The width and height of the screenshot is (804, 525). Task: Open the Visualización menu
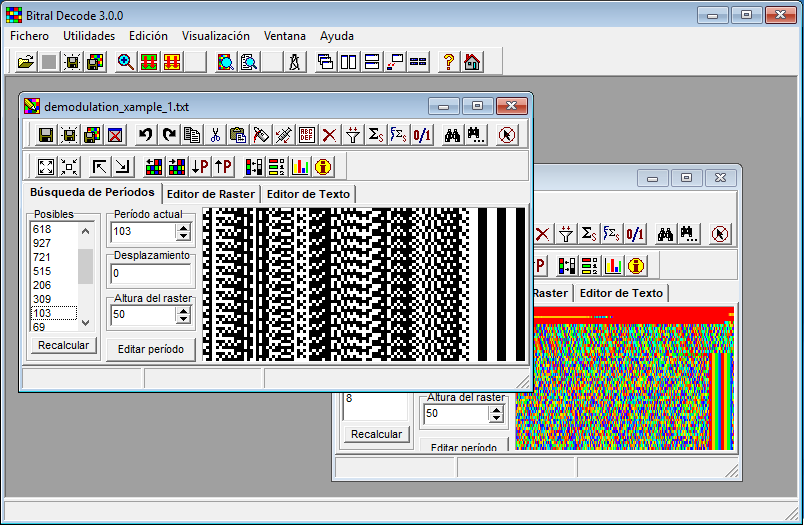215,36
